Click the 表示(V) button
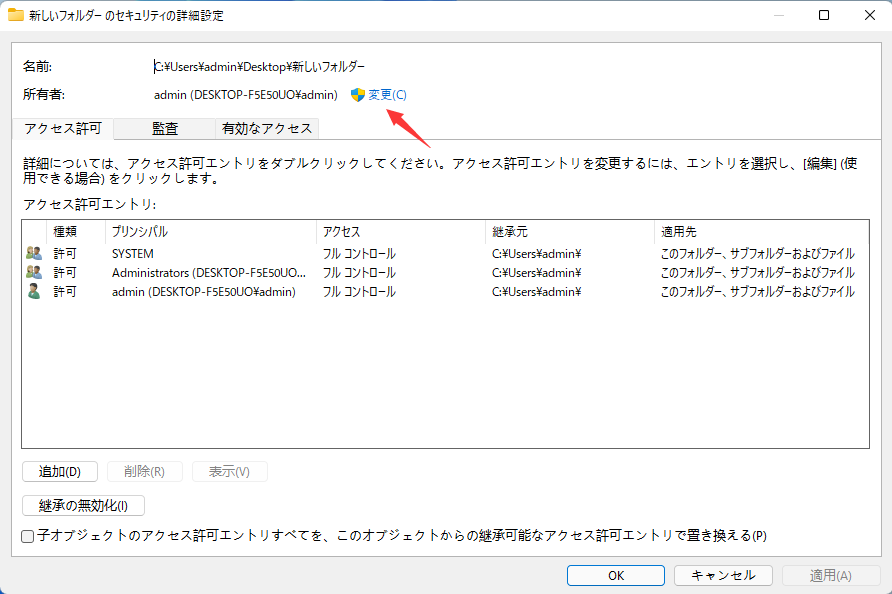892x594 pixels. pos(229,471)
